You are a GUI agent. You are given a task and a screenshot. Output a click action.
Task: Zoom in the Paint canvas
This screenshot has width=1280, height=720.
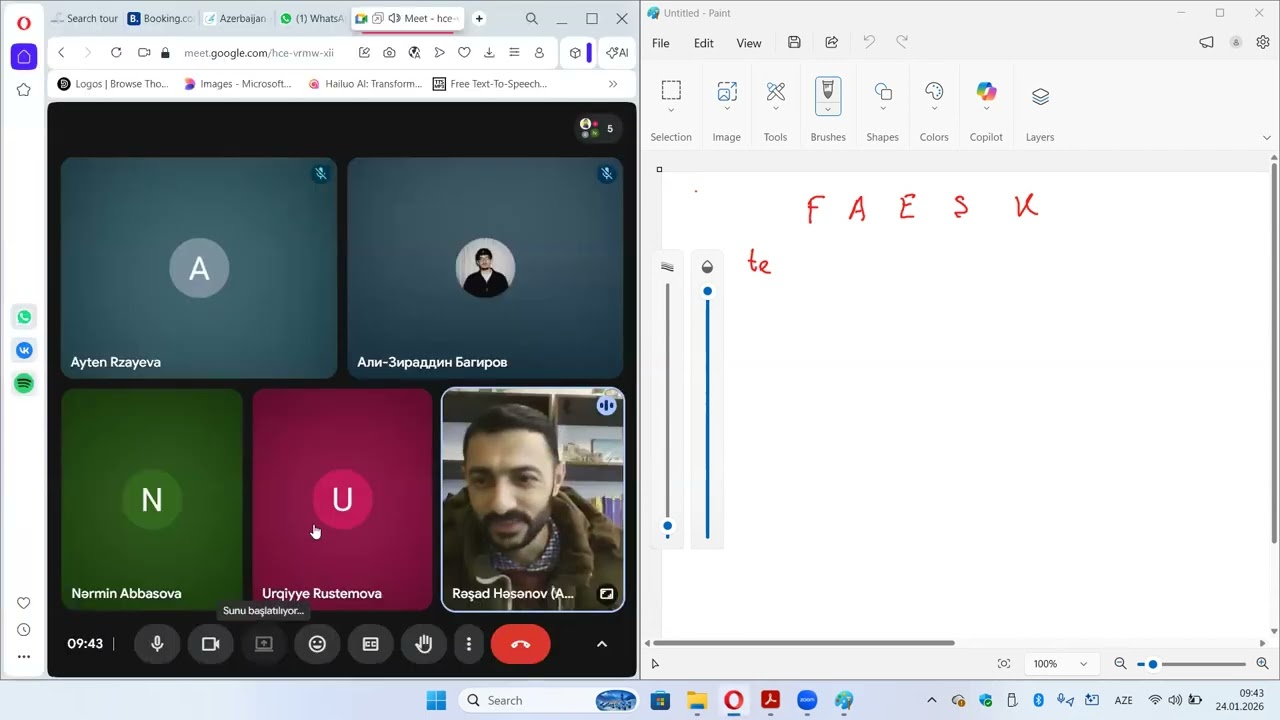pyautogui.click(x=1261, y=664)
